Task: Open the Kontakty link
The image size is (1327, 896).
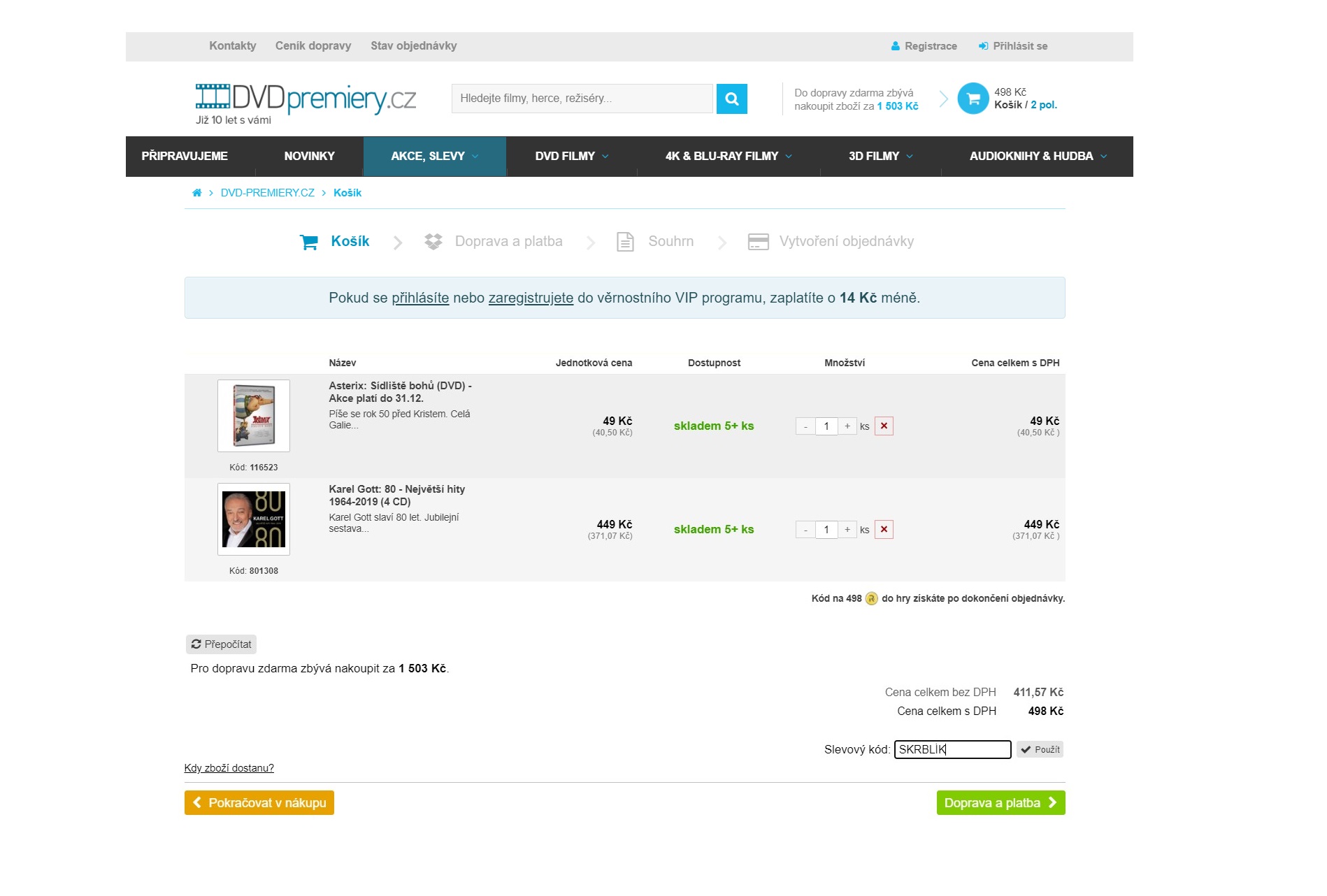Action: [233, 46]
